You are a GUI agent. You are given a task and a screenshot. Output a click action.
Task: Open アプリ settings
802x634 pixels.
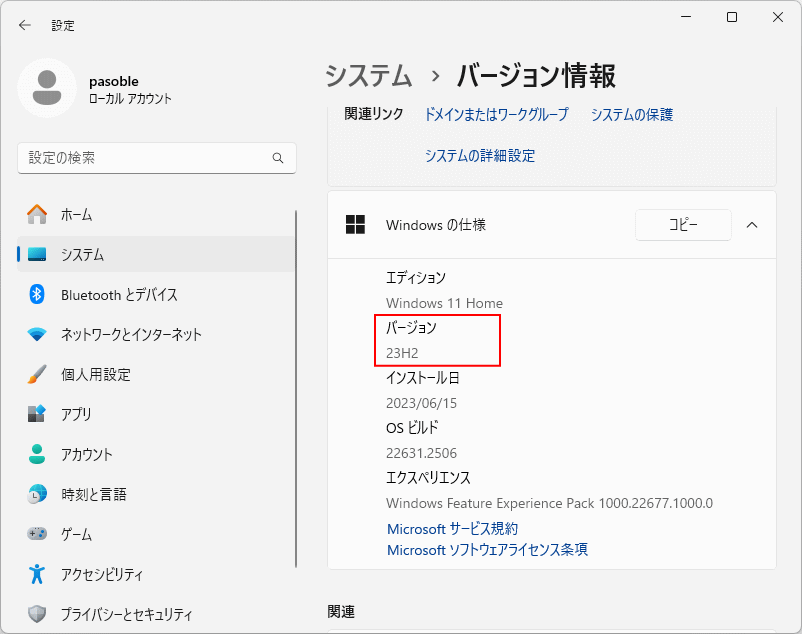click(x=156, y=414)
